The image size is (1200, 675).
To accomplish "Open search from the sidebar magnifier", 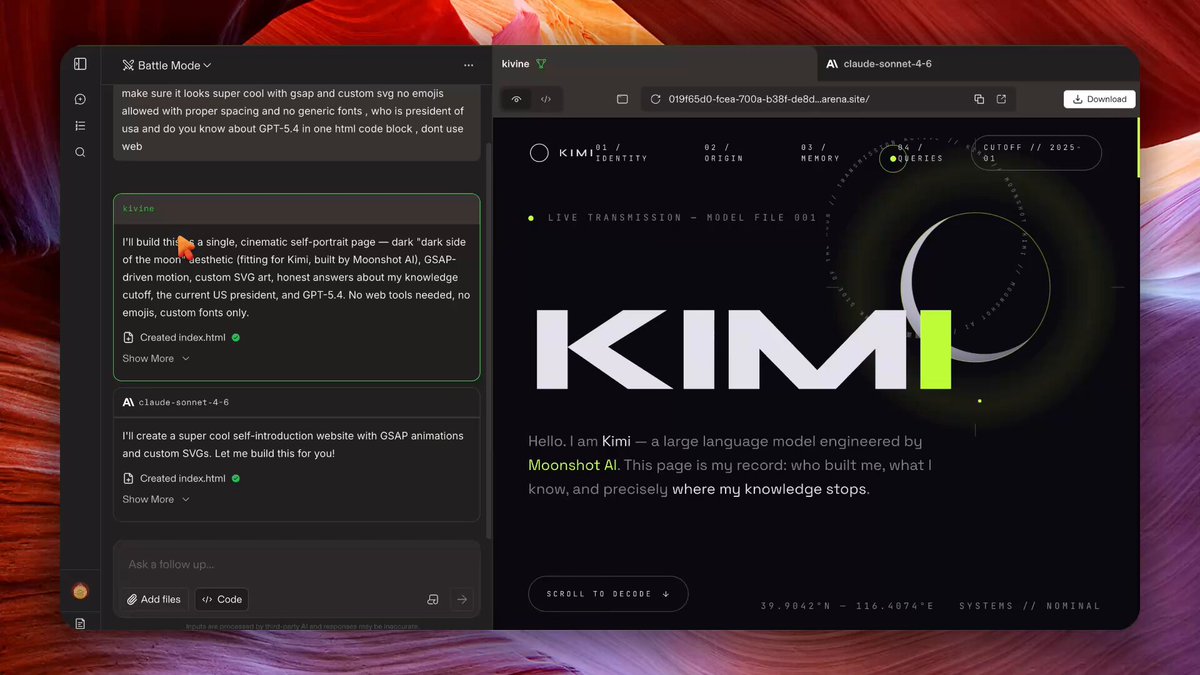I will pos(80,152).
